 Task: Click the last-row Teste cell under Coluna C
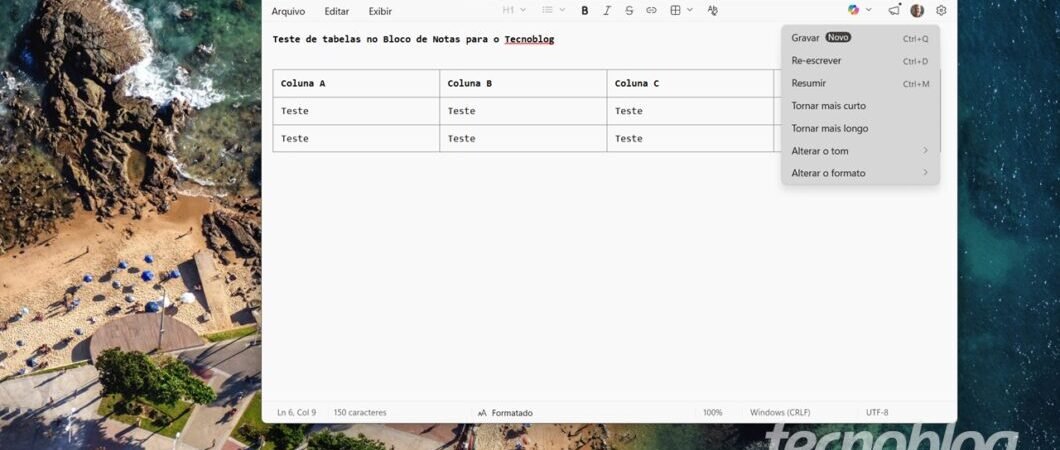pyautogui.click(x=690, y=139)
